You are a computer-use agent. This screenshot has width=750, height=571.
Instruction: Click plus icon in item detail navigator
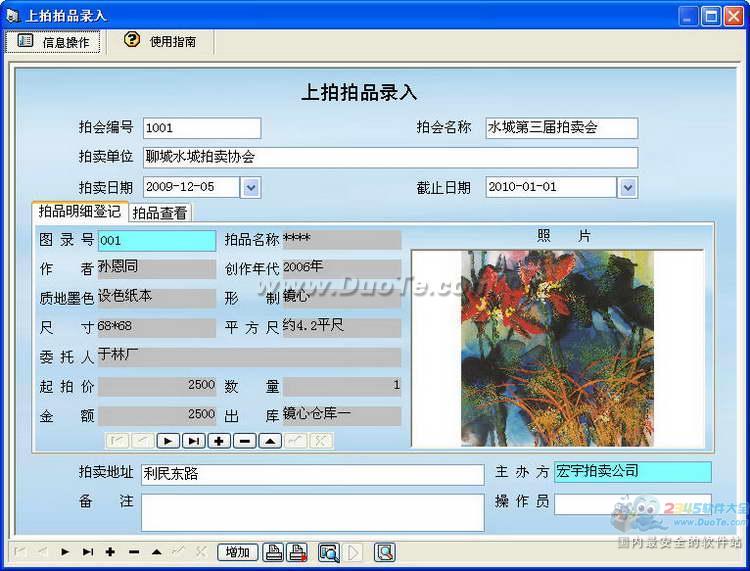pyautogui.click(x=219, y=440)
